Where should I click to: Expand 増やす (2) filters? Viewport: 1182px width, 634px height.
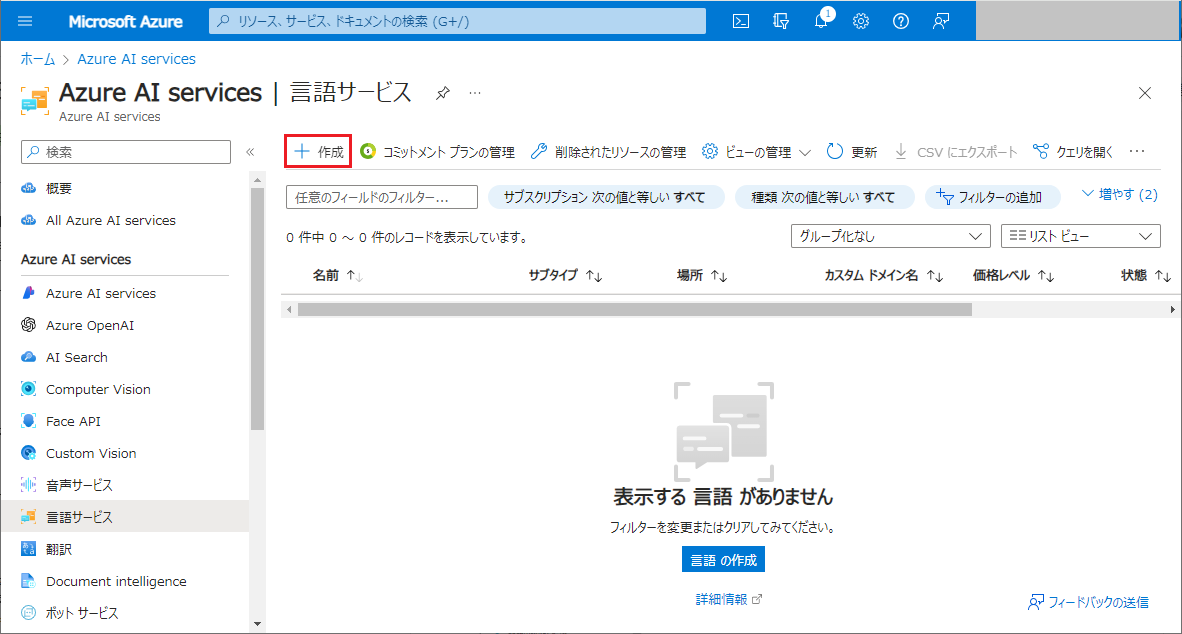click(1119, 194)
